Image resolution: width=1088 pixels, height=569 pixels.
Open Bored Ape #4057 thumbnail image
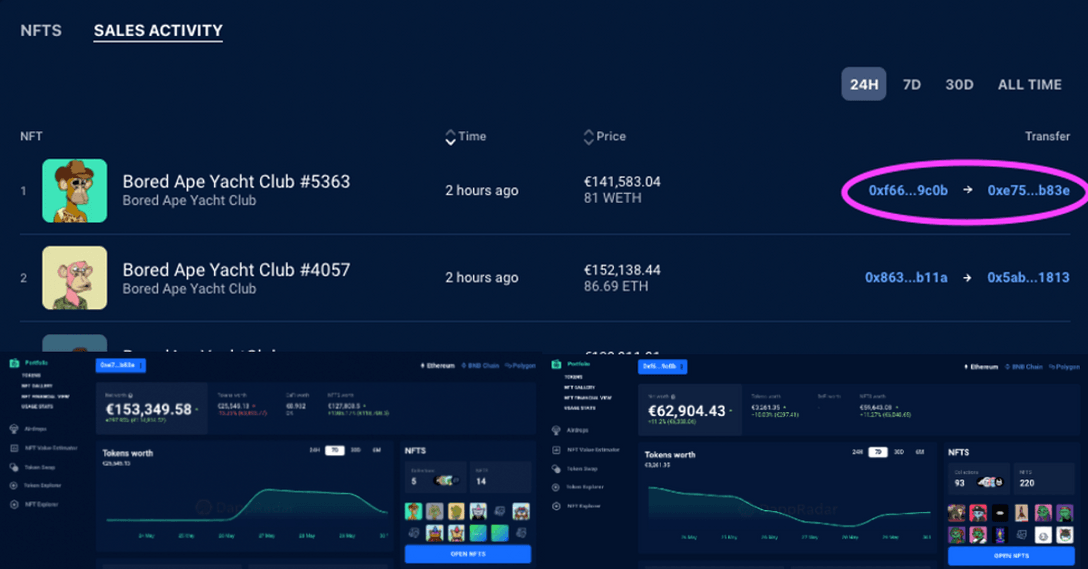click(75, 278)
